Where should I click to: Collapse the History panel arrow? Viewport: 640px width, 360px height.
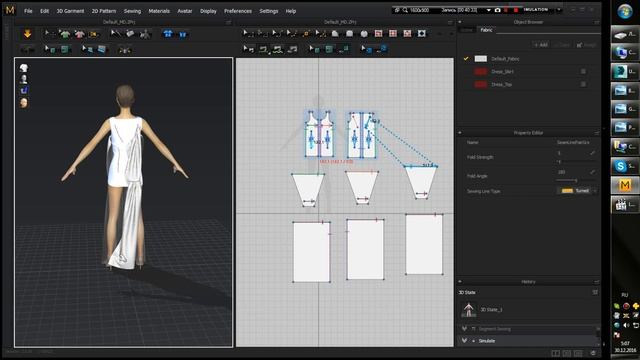[x=460, y=282]
